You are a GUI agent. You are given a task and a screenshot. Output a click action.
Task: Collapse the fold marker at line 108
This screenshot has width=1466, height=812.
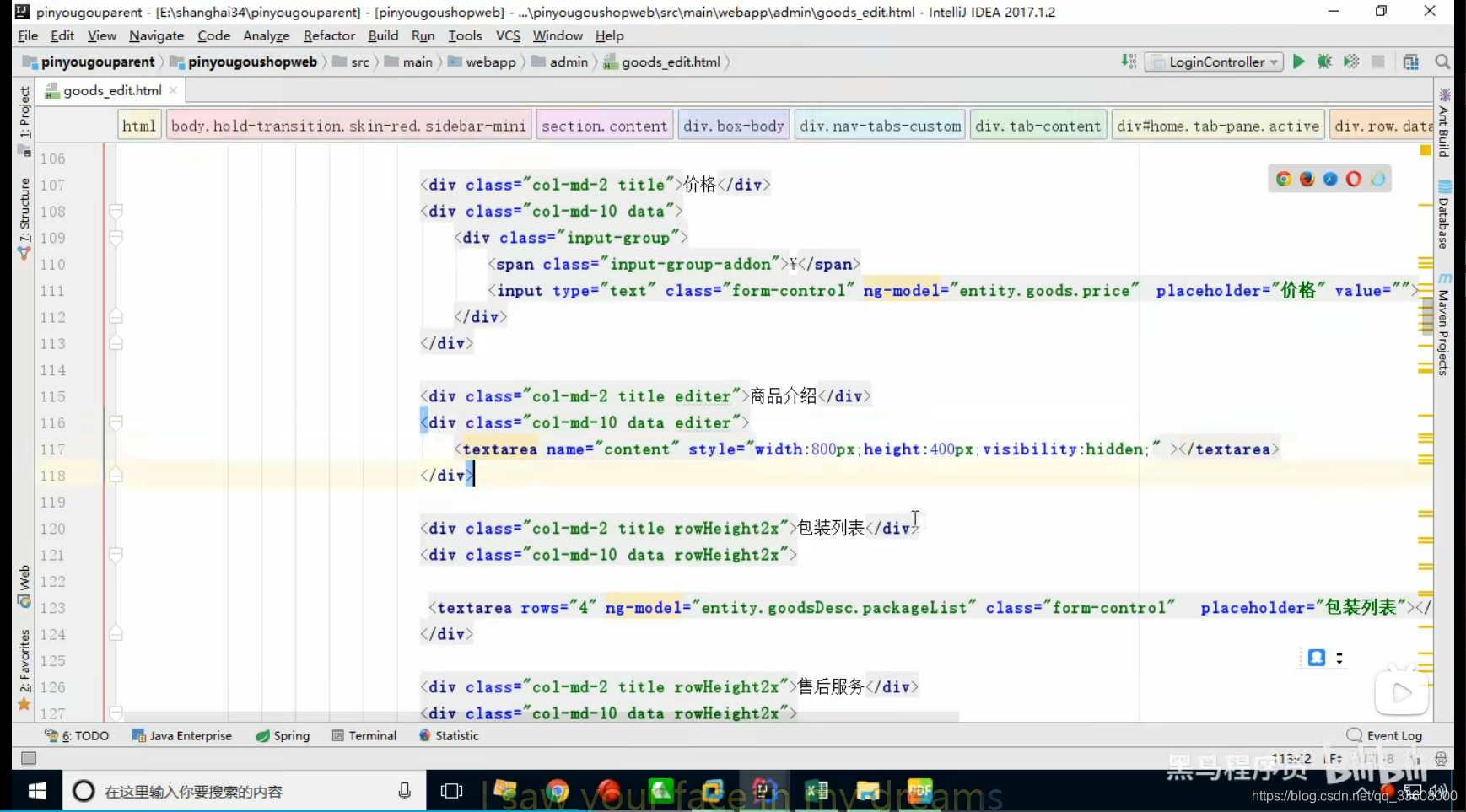point(116,211)
